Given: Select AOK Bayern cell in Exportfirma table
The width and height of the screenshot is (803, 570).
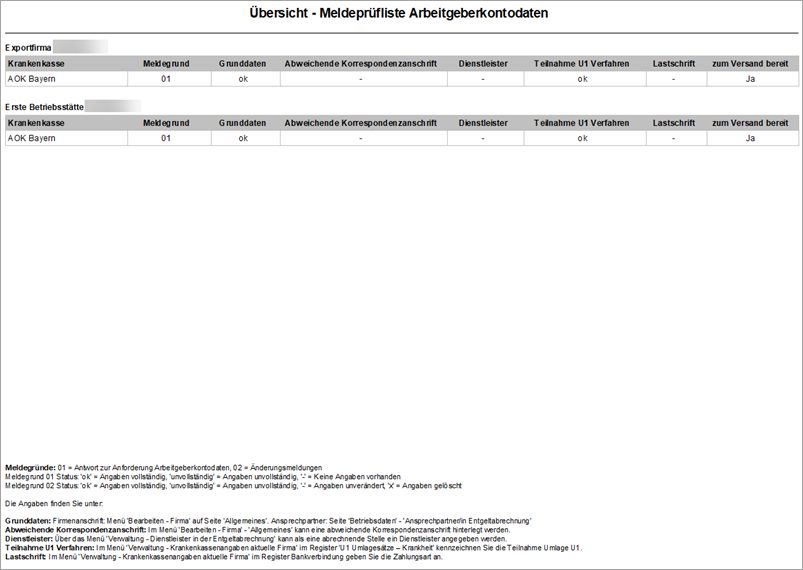Looking at the screenshot, I should pos(31,78).
